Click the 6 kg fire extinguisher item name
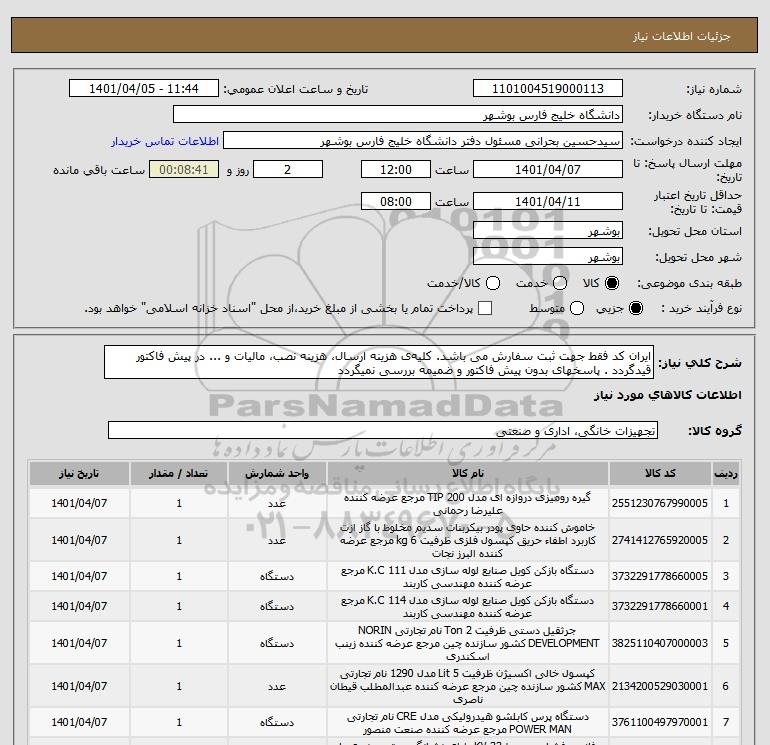Image resolution: width=770 pixels, height=745 pixels. tap(468, 540)
